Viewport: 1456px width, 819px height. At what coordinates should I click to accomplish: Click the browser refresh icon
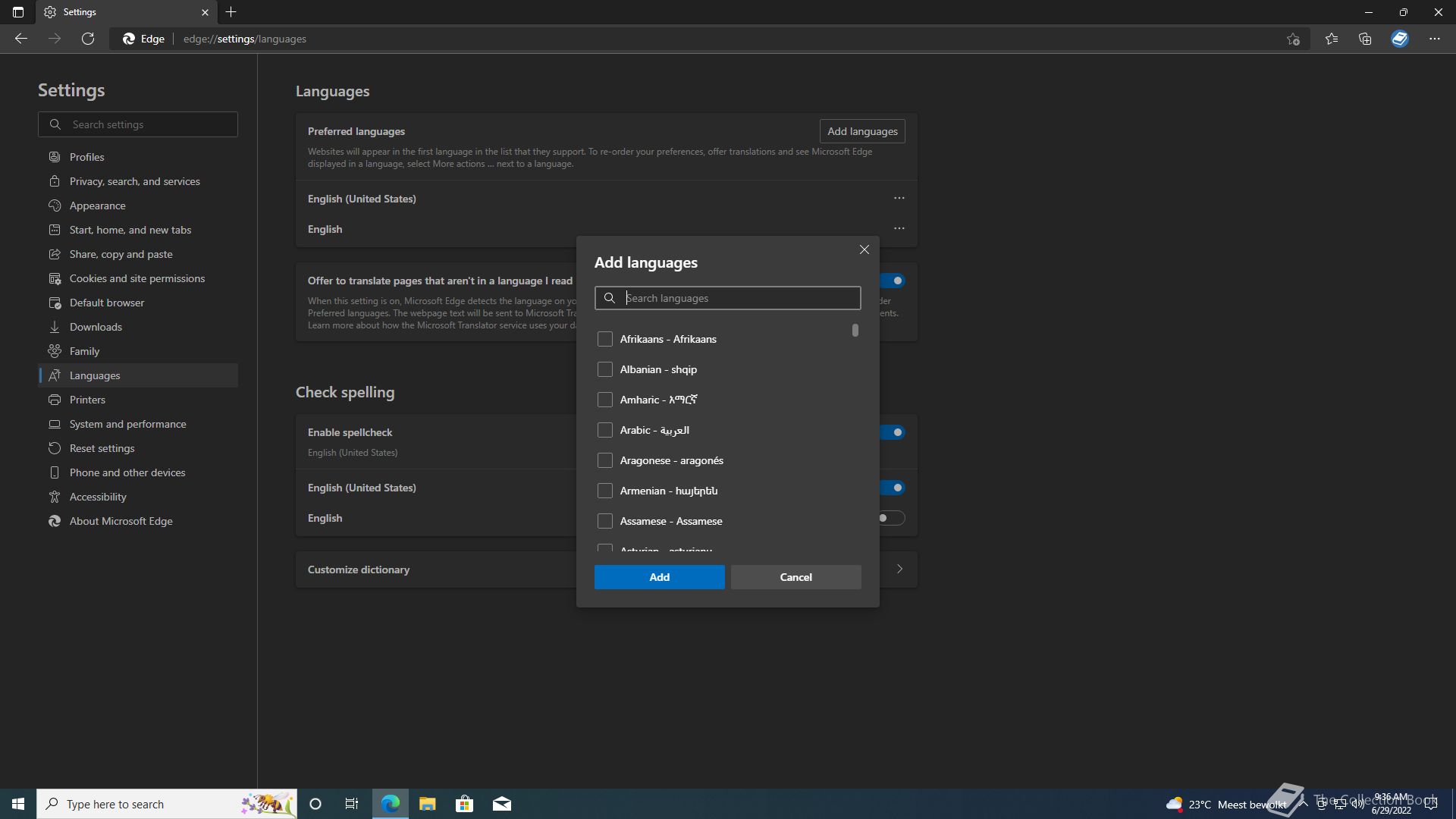pyautogui.click(x=88, y=39)
